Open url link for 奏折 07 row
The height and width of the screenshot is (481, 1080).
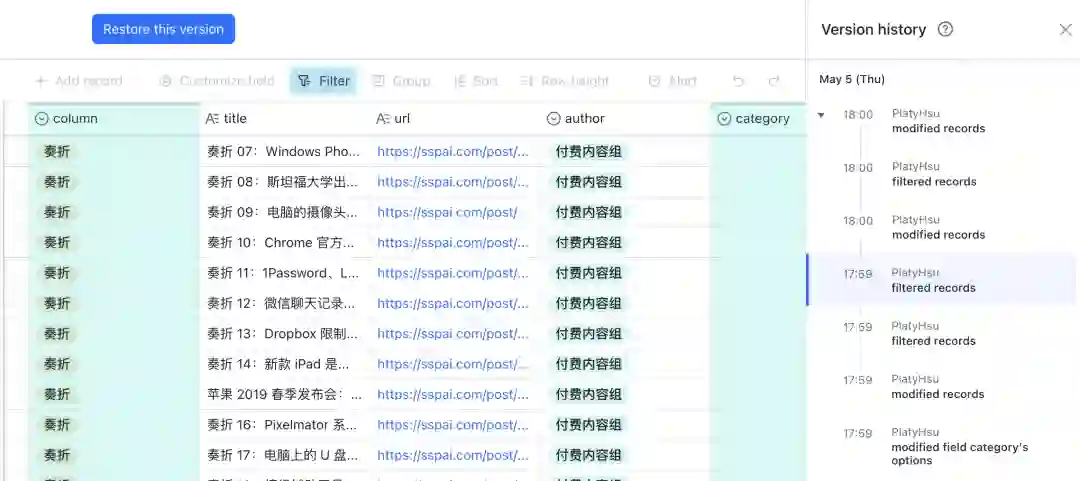click(x=453, y=152)
